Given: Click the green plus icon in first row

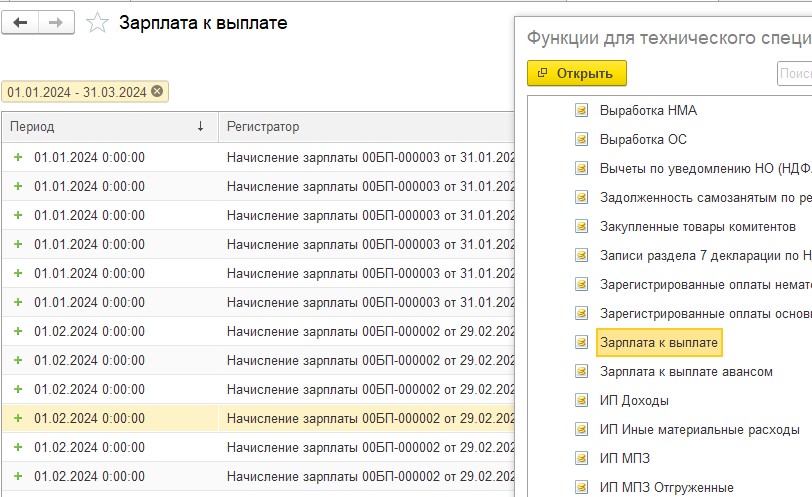Looking at the screenshot, I should (17, 157).
